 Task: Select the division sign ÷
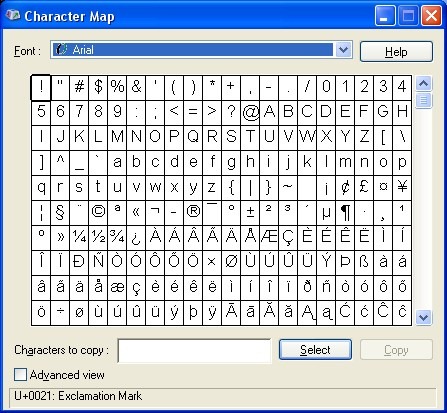point(60,312)
